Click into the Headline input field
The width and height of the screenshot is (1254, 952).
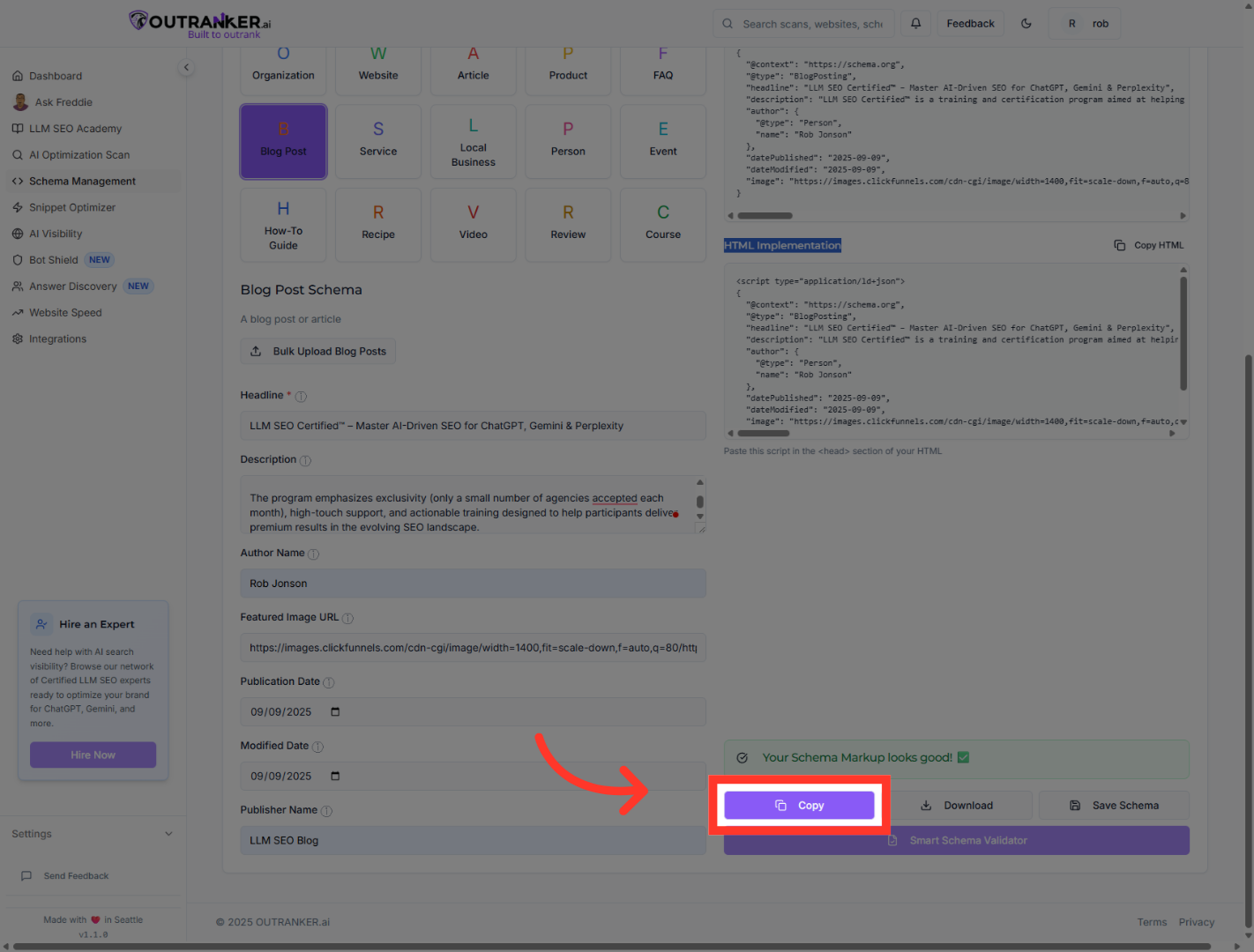coord(473,426)
